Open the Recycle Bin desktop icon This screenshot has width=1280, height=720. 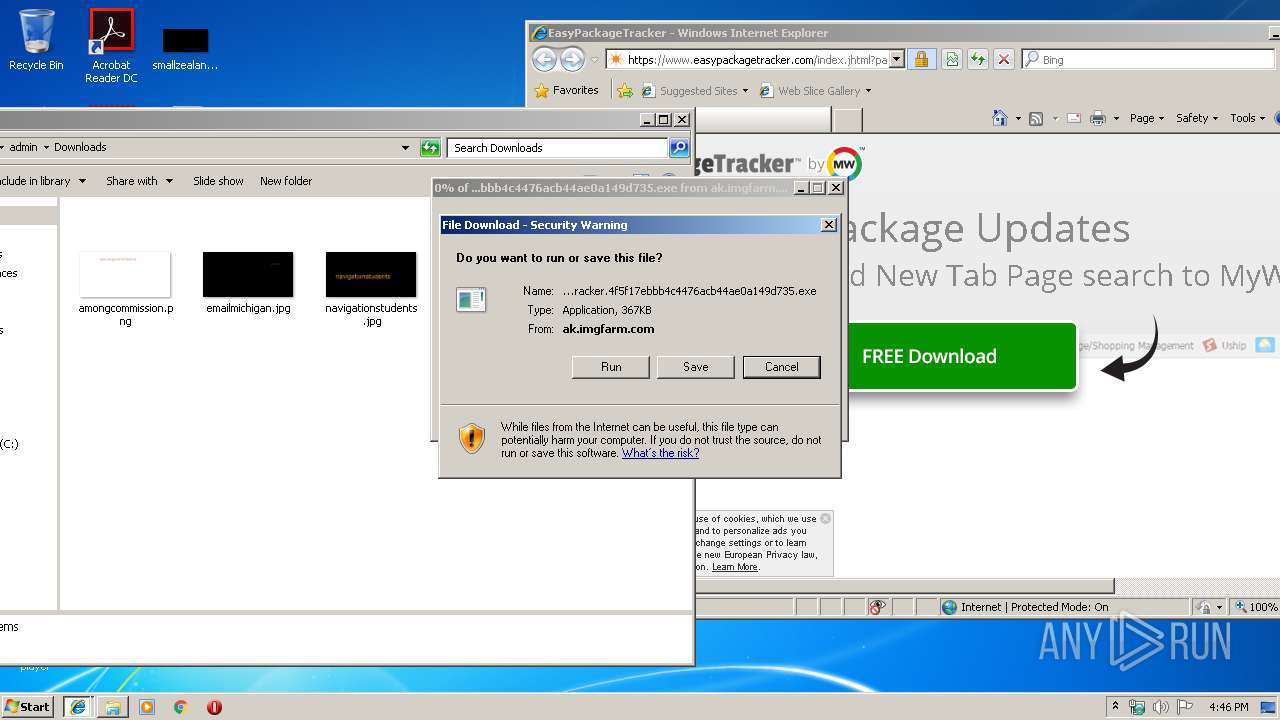click(x=36, y=40)
